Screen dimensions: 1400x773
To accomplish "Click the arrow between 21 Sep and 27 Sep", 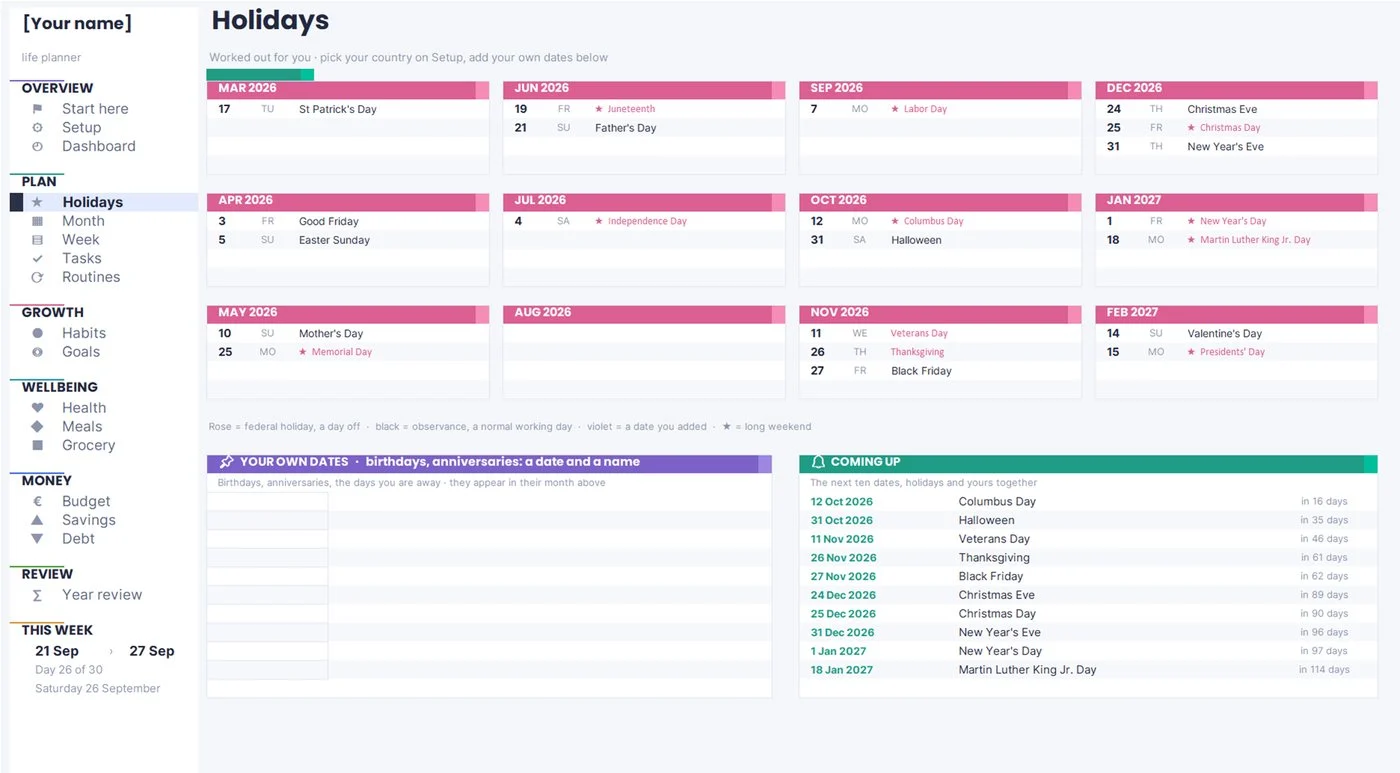I will 111,652.
